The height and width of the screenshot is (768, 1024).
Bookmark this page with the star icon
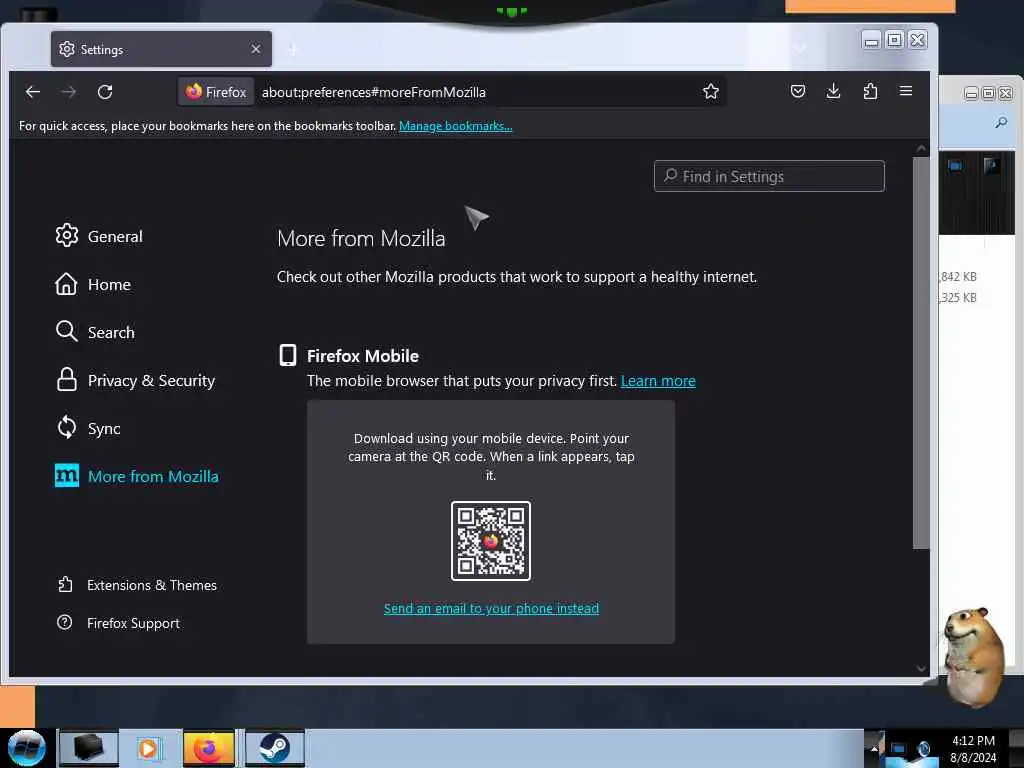(711, 91)
